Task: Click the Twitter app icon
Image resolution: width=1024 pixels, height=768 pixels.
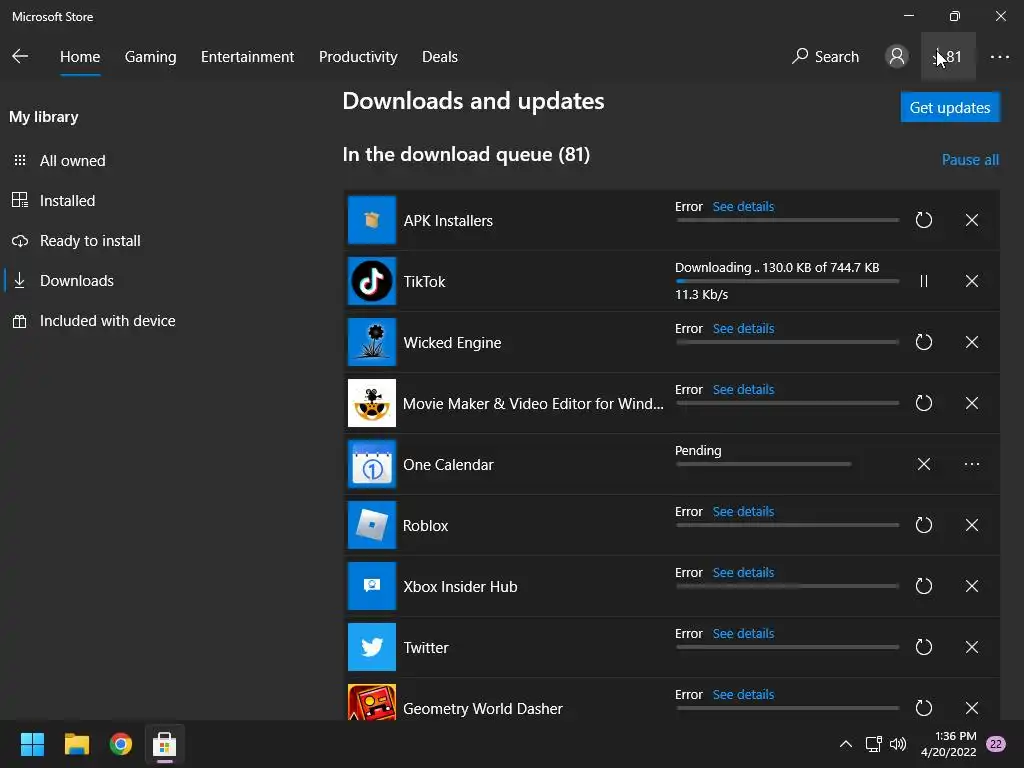Action: (x=372, y=647)
